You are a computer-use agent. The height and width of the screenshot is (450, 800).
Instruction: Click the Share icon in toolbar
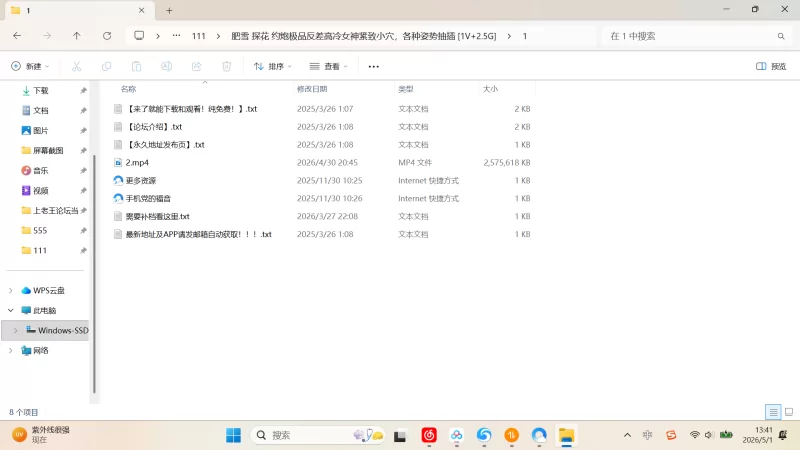pyautogui.click(x=196, y=66)
